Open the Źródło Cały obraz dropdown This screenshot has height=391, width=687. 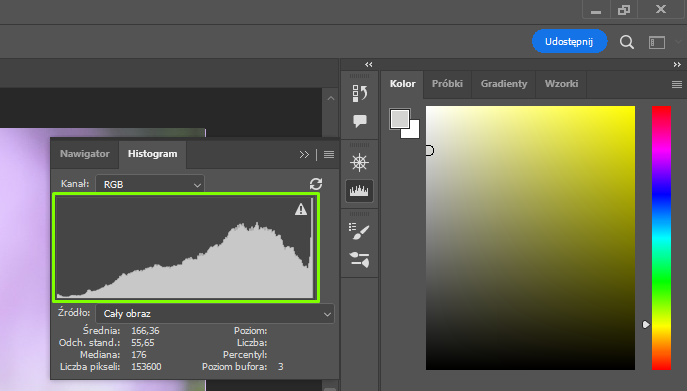pos(215,314)
